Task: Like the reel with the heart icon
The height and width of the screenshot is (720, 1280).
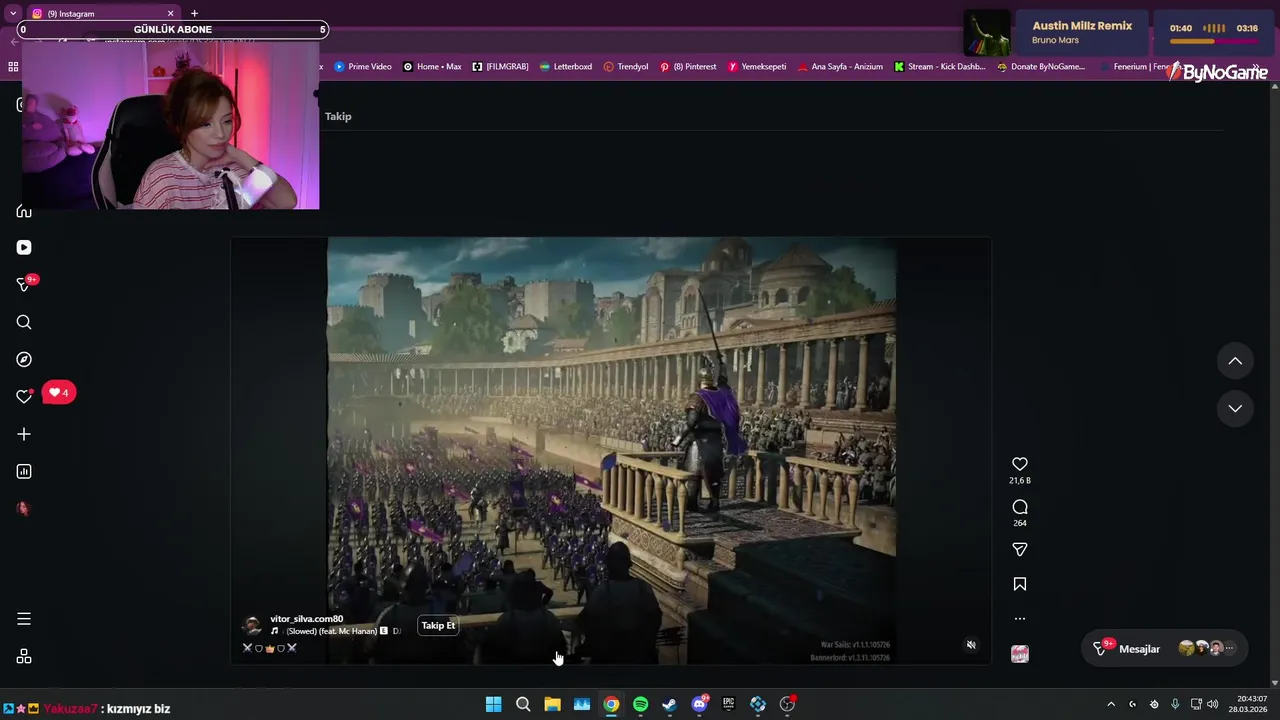Action: pos(1020,464)
